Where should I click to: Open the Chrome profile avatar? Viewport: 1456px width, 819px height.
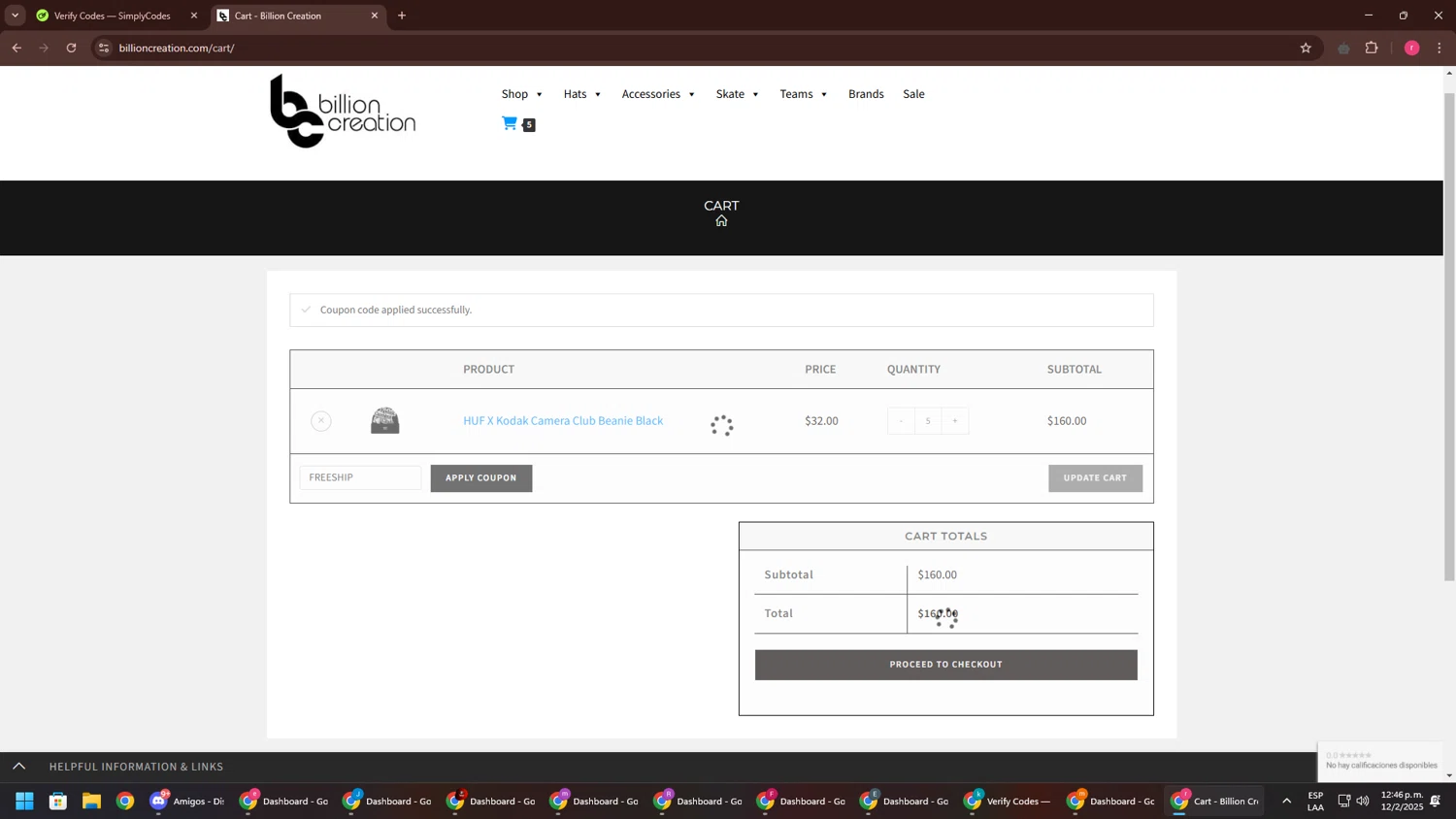pyautogui.click(x=1412, y=48)
